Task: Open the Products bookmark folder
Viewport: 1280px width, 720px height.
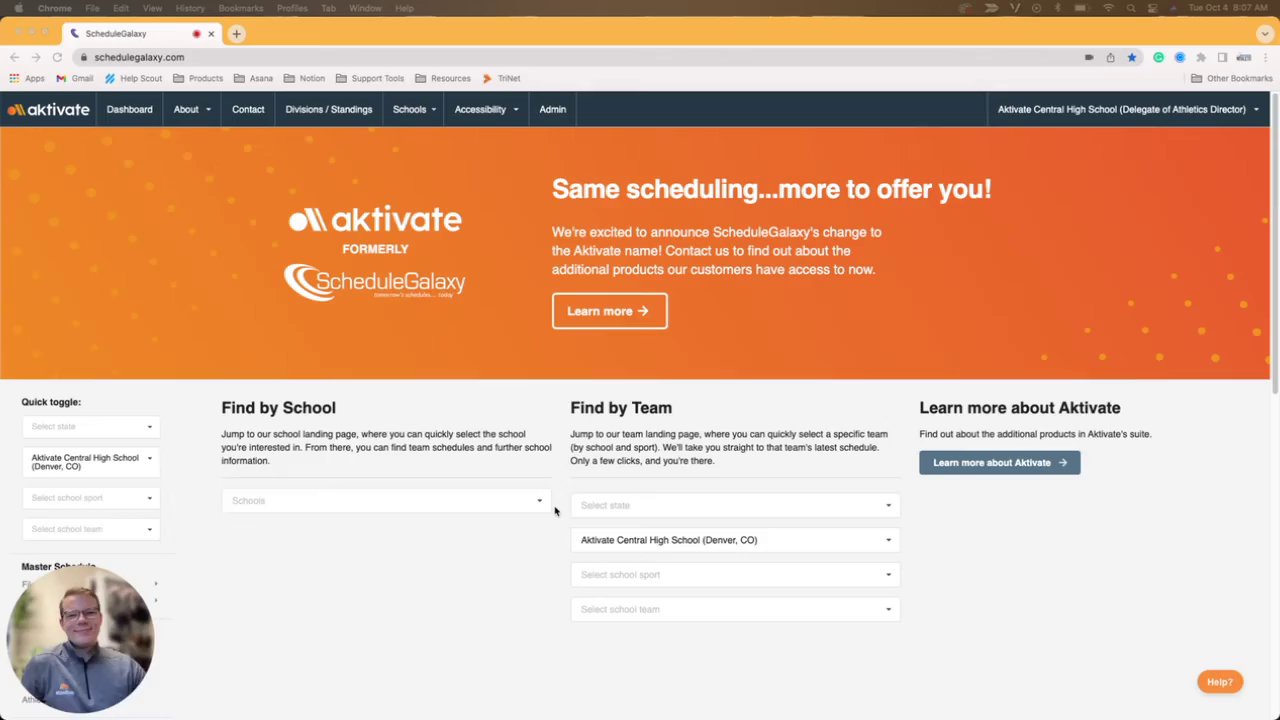Action: tap(198, 78)
